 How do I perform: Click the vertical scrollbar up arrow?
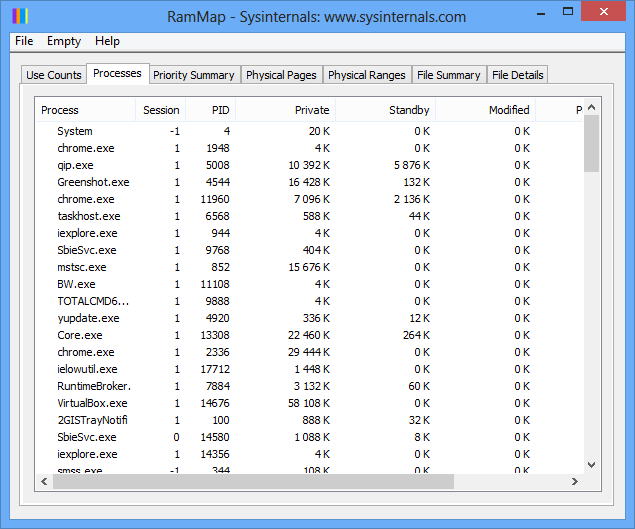tap(591, 107)
